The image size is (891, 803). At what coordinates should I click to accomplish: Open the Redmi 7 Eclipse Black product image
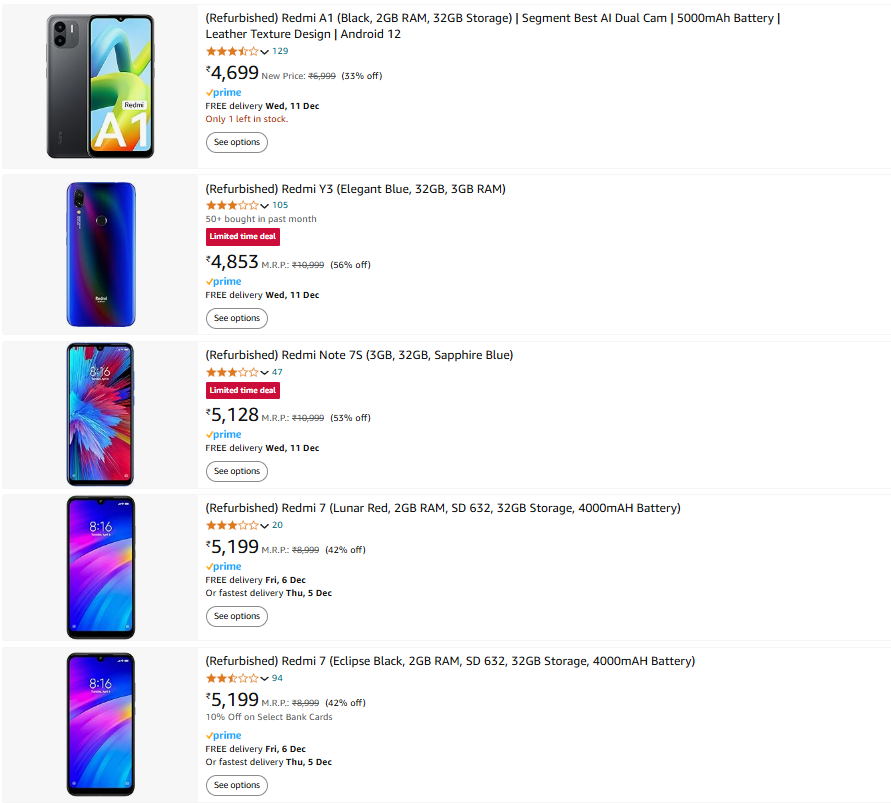pyautogui.click(x=101, y=724)
